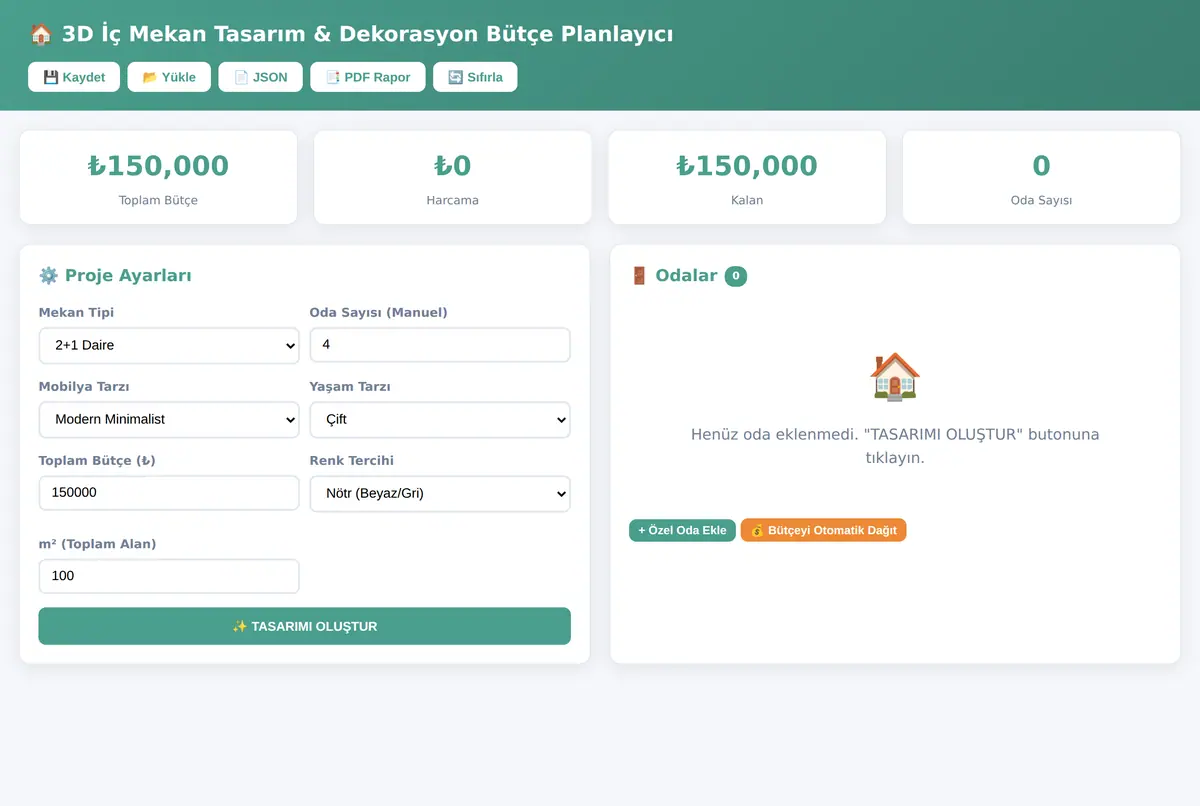
Task: Click into the Toplam Bütçe input
Action: point(169,493)
